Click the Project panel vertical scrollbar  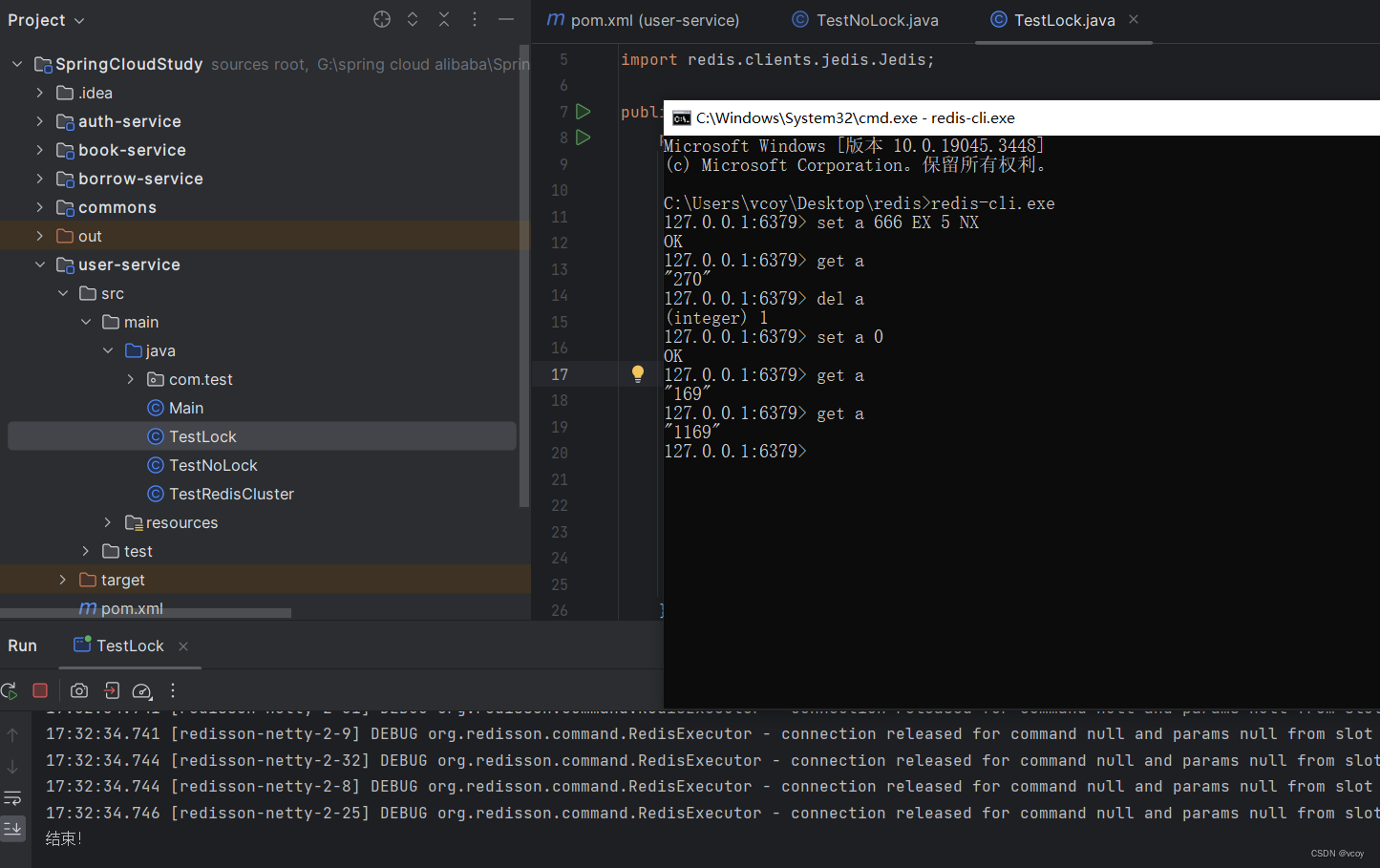[x=523, y=275]
